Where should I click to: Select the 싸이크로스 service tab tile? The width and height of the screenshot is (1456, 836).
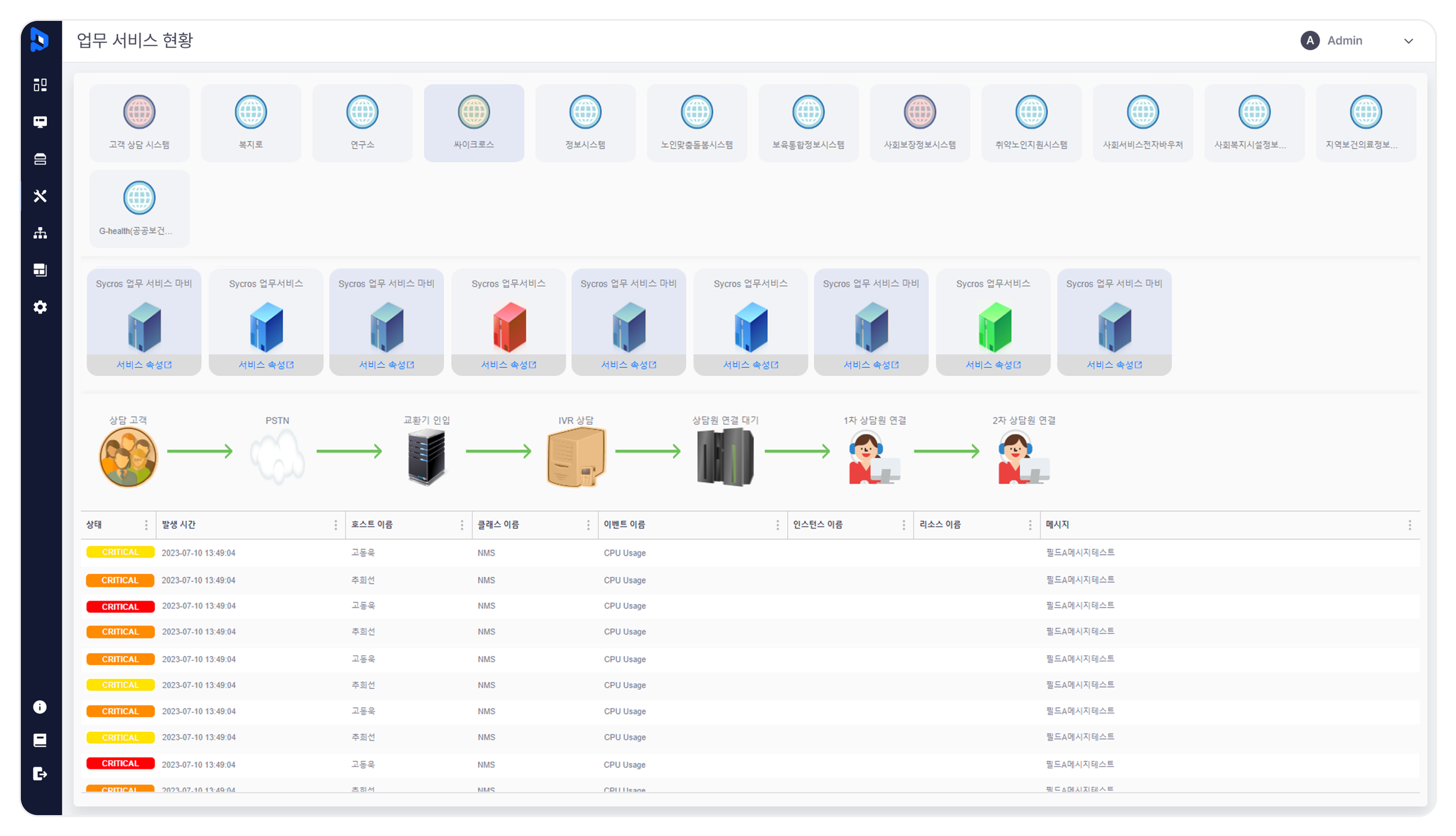(474, 122)
